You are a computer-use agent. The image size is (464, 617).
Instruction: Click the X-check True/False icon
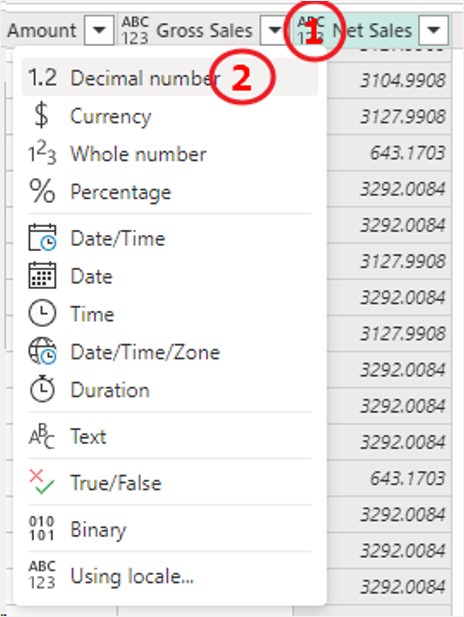(42, 482)
